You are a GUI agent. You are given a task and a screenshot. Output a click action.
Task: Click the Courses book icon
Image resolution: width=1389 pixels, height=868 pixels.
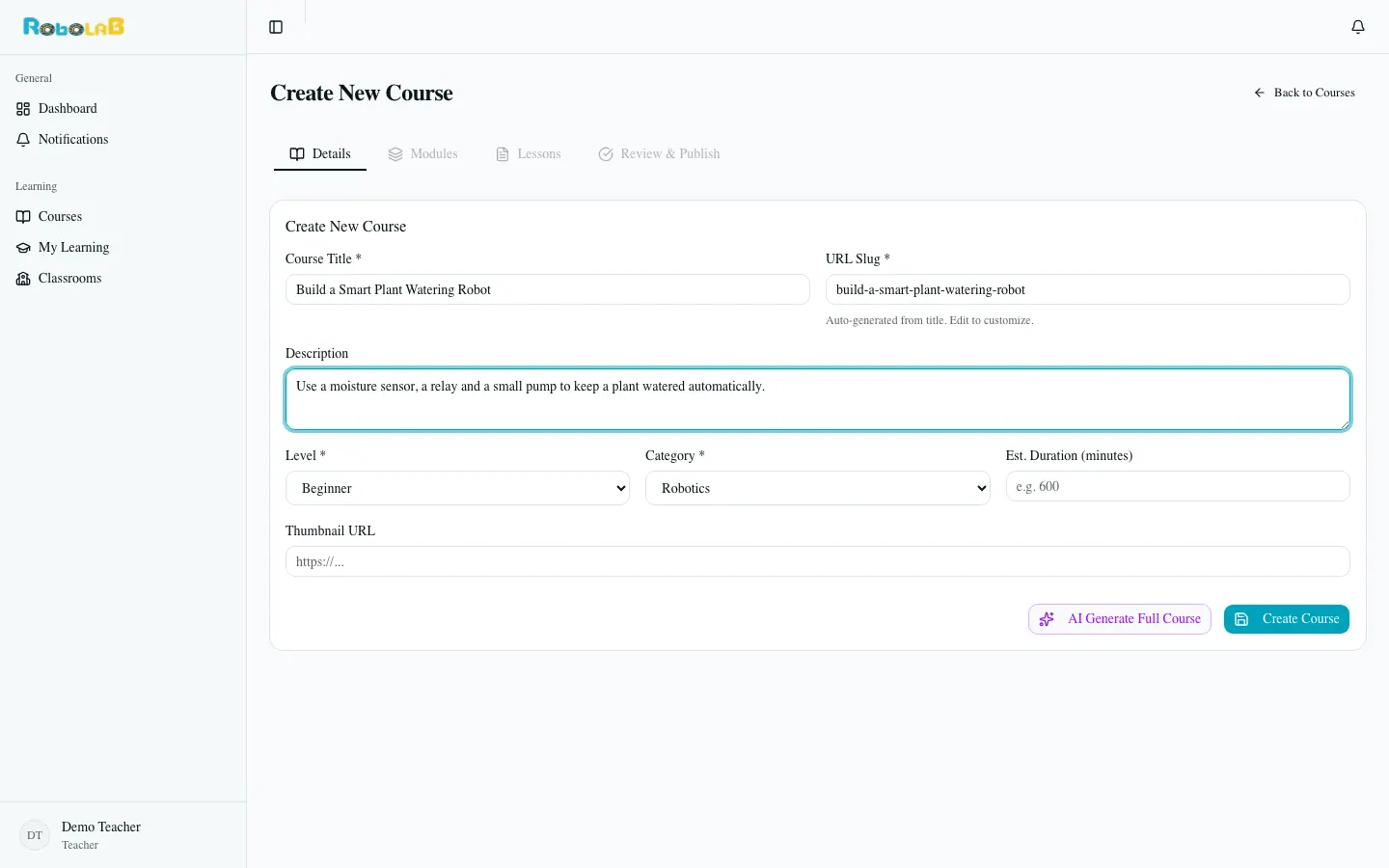tap(23, 217)
